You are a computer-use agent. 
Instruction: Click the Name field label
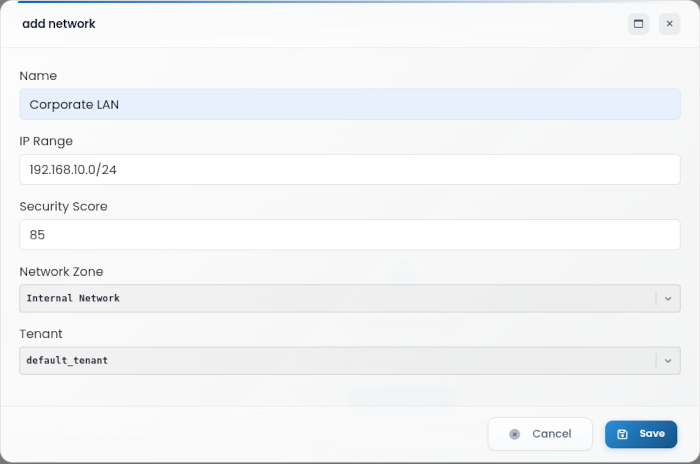pyautogui.click(x=38, y=76)
